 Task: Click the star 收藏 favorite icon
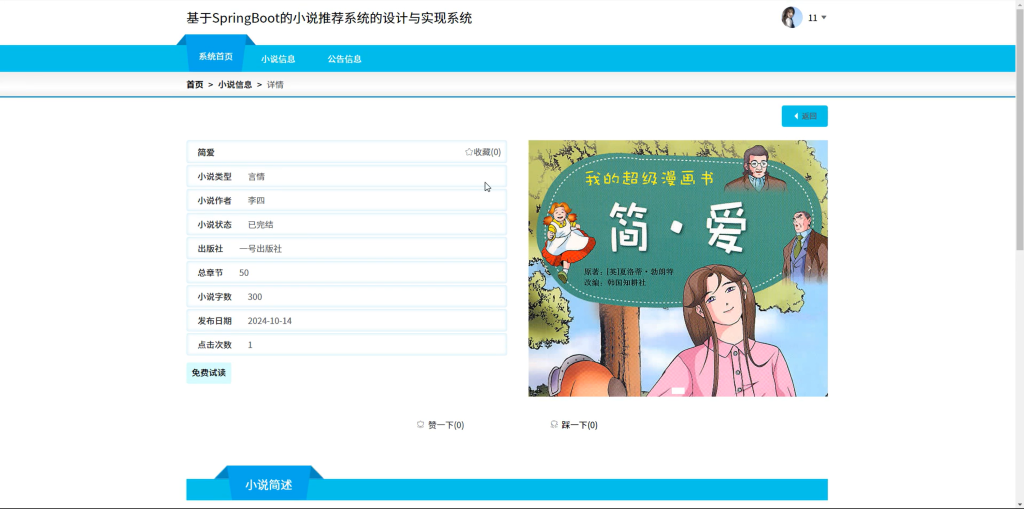pos(469,152)
